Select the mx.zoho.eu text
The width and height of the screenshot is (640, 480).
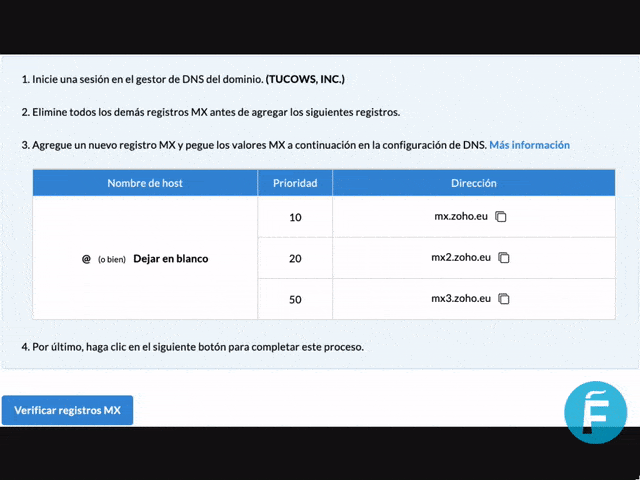[461, 216]
